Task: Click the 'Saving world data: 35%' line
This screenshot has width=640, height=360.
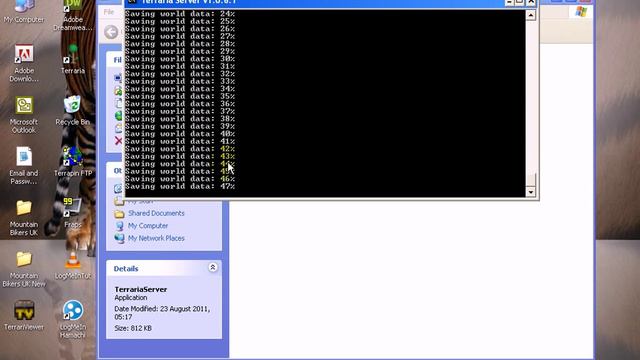Action: point(180,96)
